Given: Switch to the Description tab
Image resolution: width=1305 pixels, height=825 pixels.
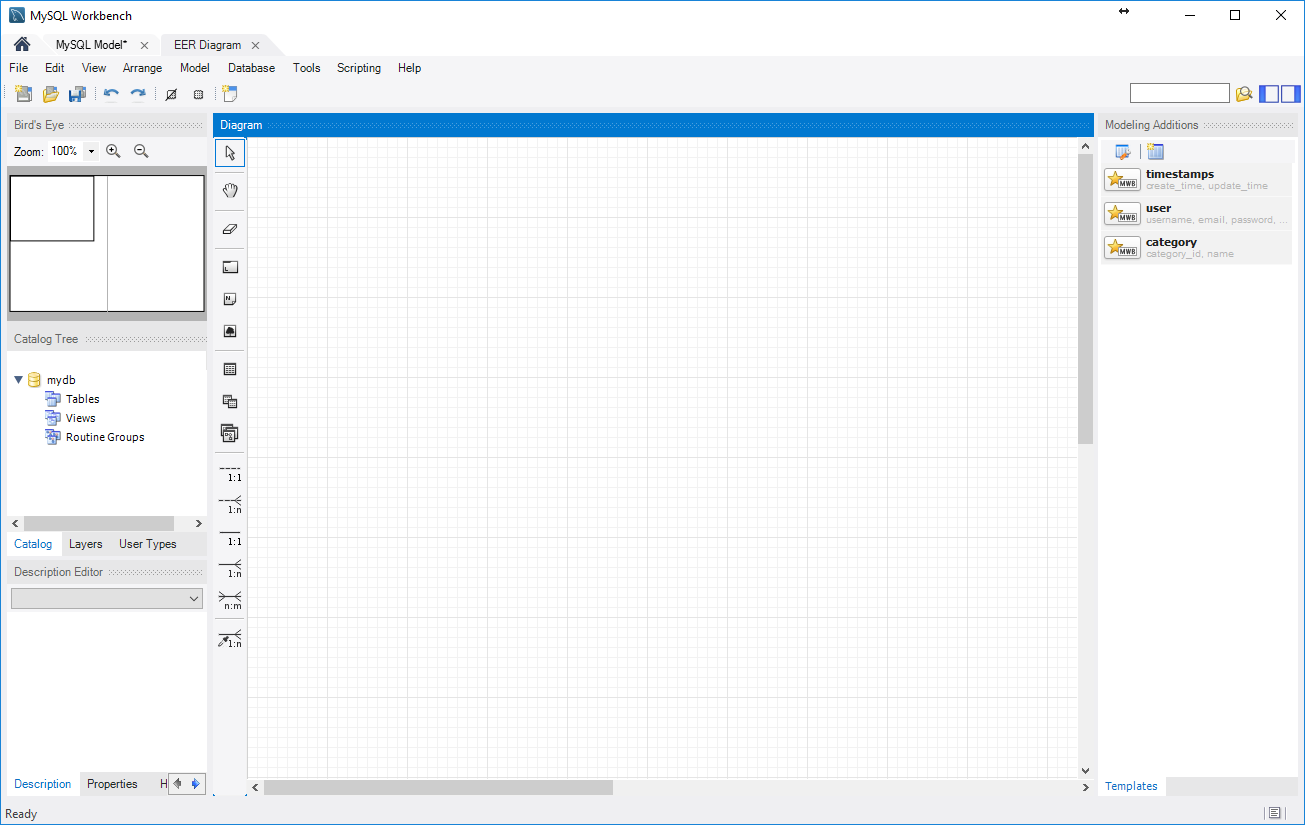Looking at the screenshot, I should pos(43,784).
